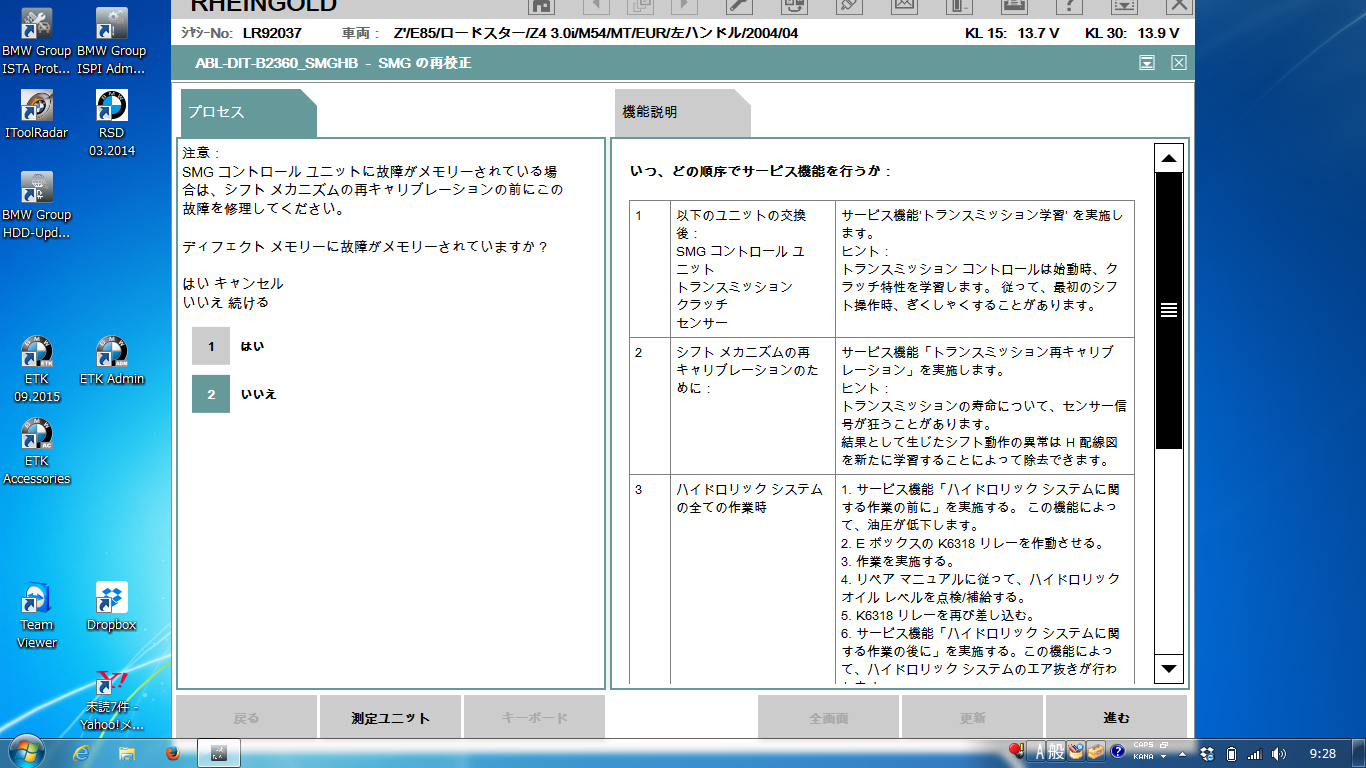
Task: Select the Yahoo! desktop shortcut
Action: [111, 700]
